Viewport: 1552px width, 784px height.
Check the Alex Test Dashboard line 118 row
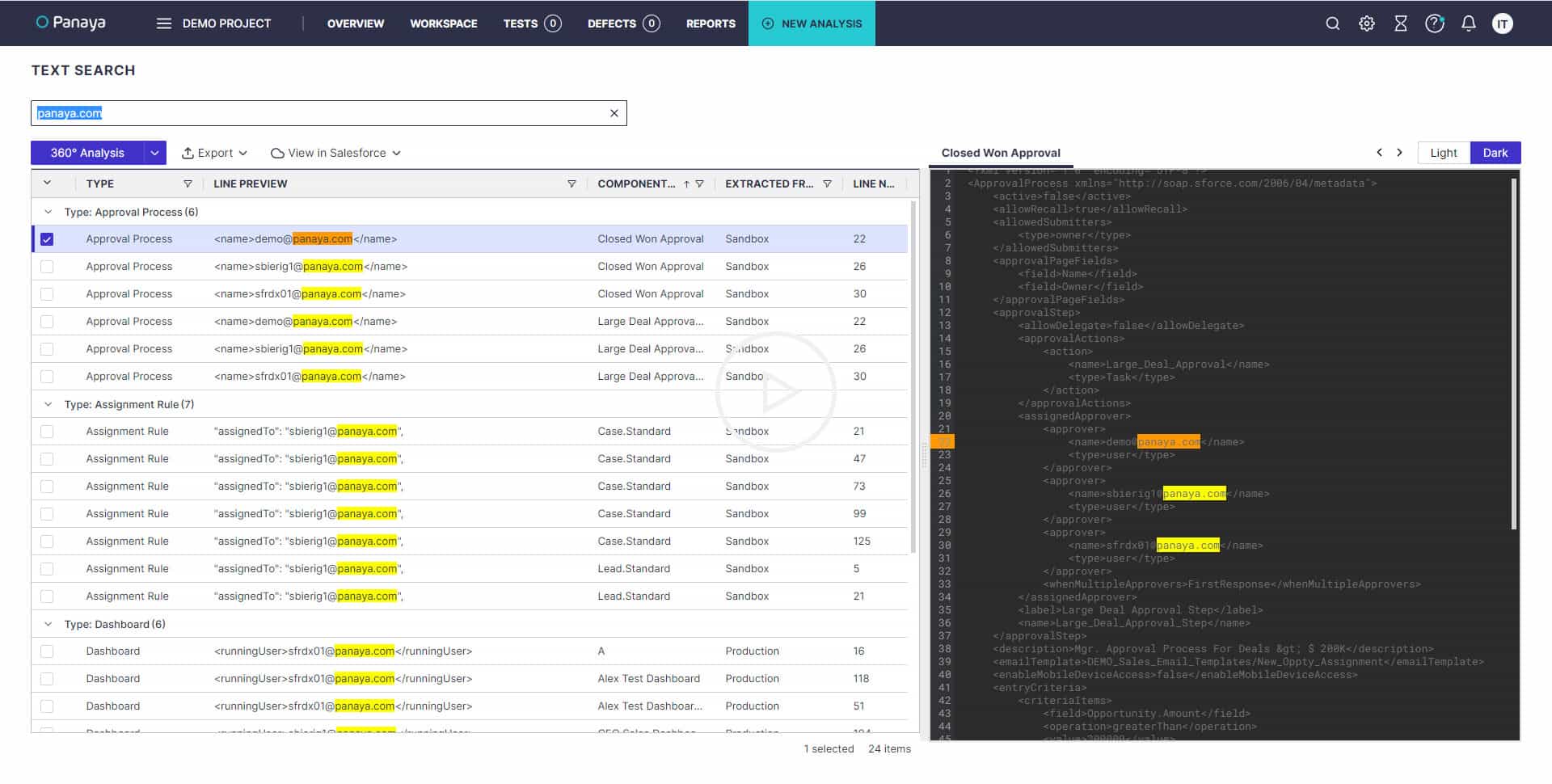47,679
